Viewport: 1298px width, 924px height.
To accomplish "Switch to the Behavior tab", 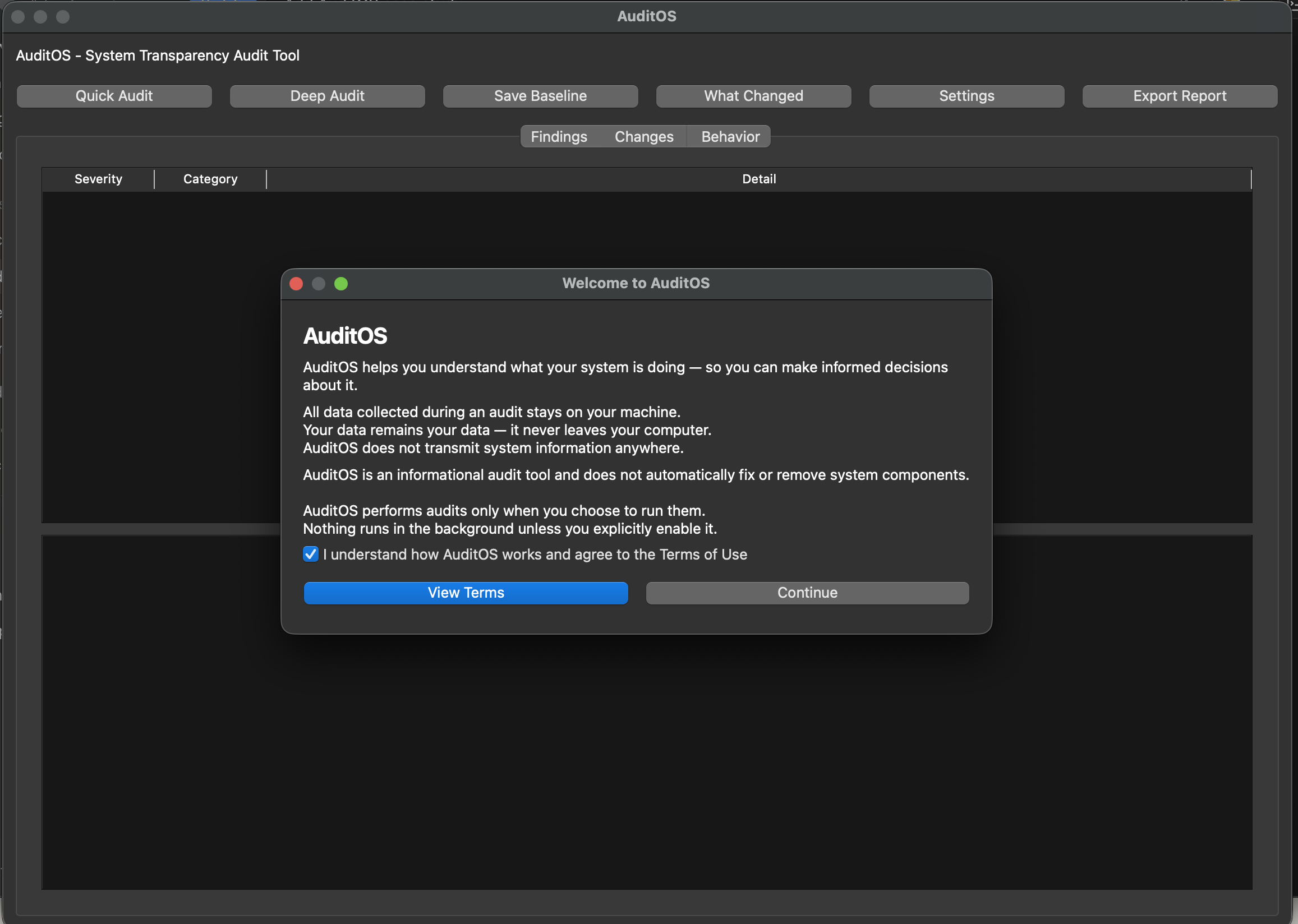I will pos(730,137).
